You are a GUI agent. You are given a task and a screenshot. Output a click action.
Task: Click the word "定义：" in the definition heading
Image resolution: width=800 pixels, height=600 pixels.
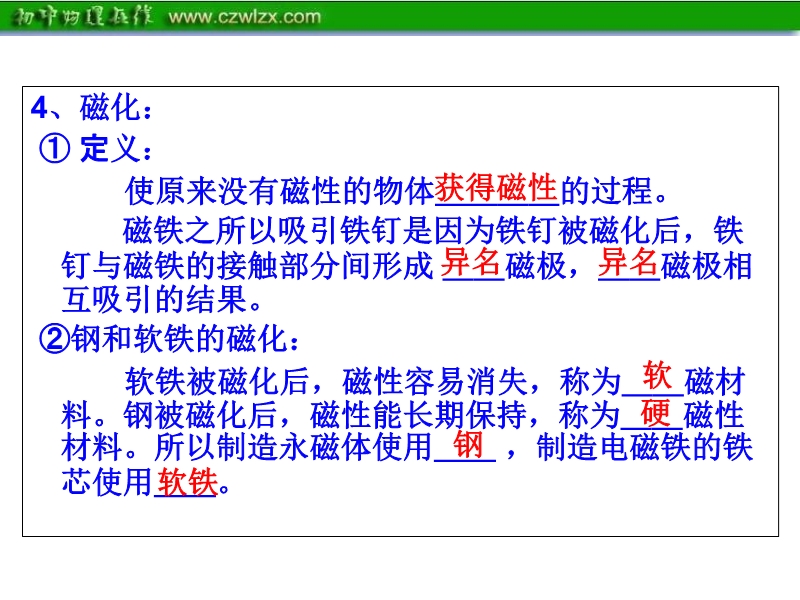(116, 149)
